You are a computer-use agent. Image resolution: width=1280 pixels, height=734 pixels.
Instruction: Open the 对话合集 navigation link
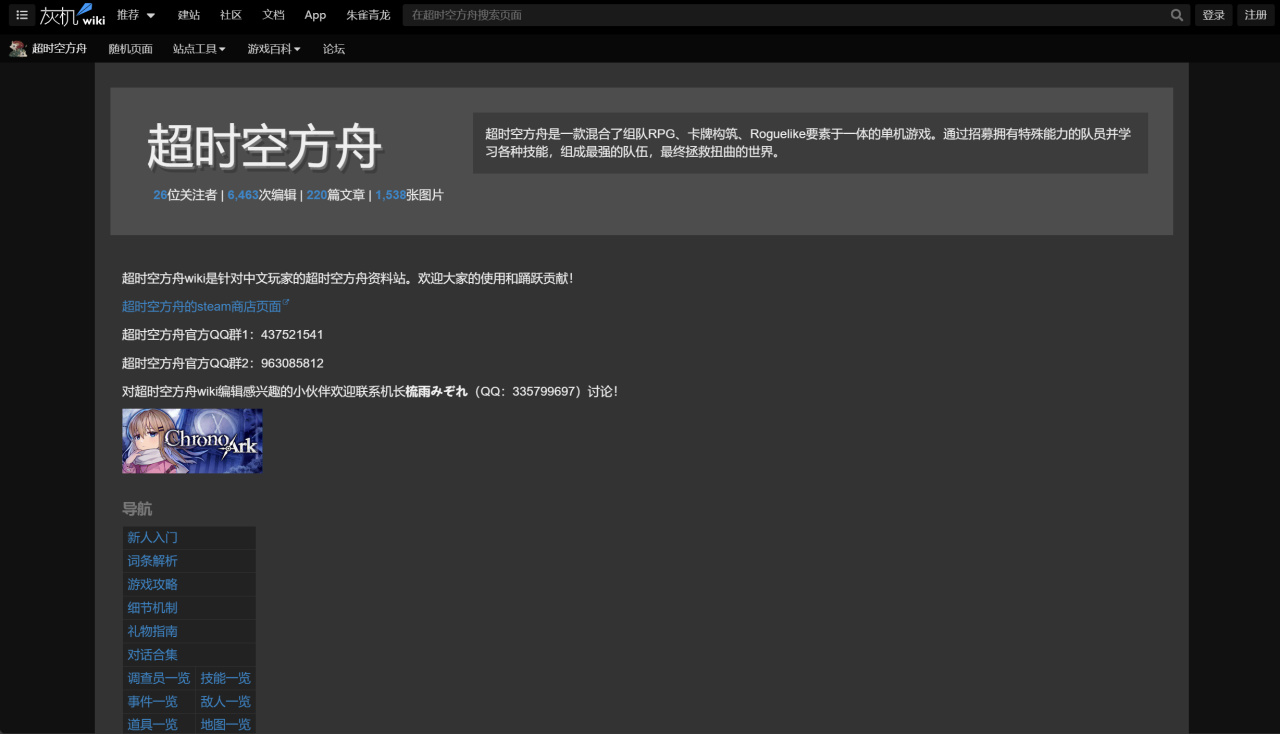click(x=152, y=655)
